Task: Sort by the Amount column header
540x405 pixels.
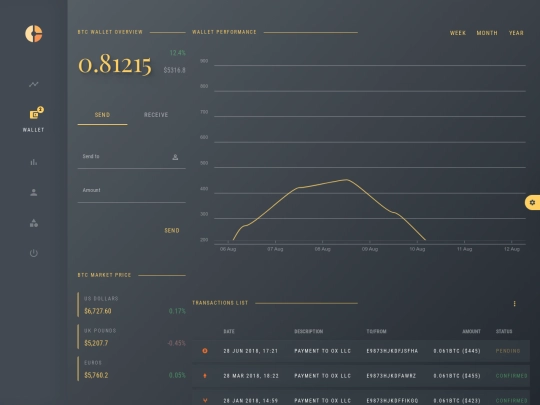Action: (x=471, y=331)
